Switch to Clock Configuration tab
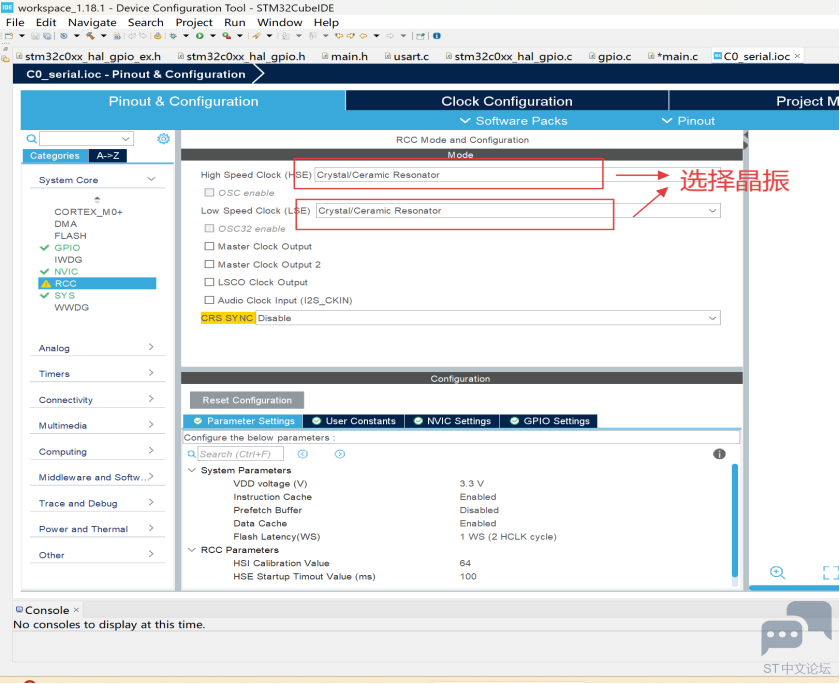This screenshot has width=840, height=684. (507, 101)
